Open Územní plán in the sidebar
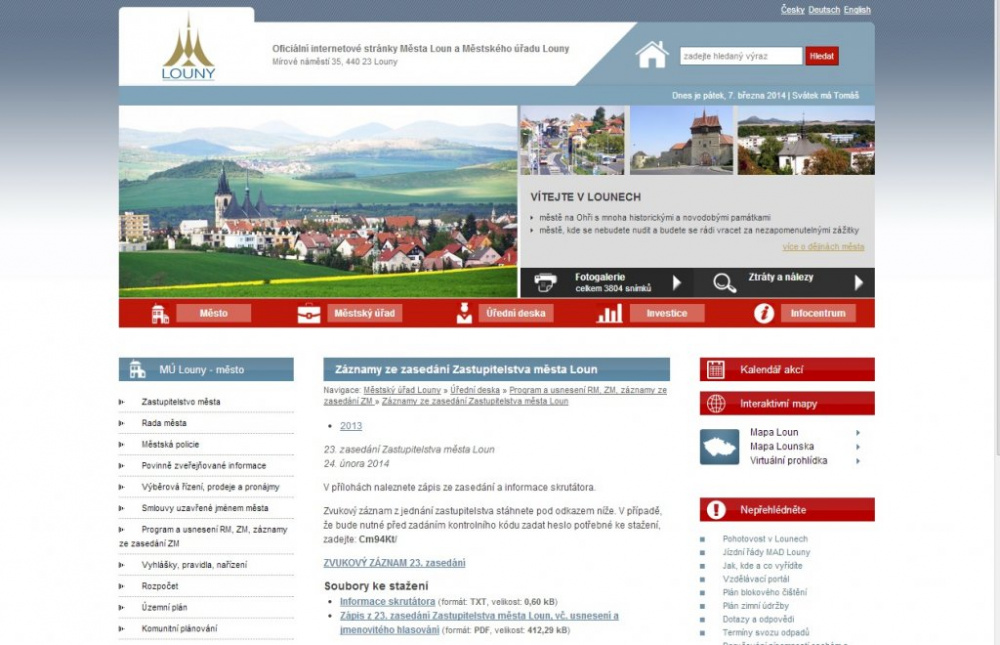1000x645 pixels. [165, 607]
